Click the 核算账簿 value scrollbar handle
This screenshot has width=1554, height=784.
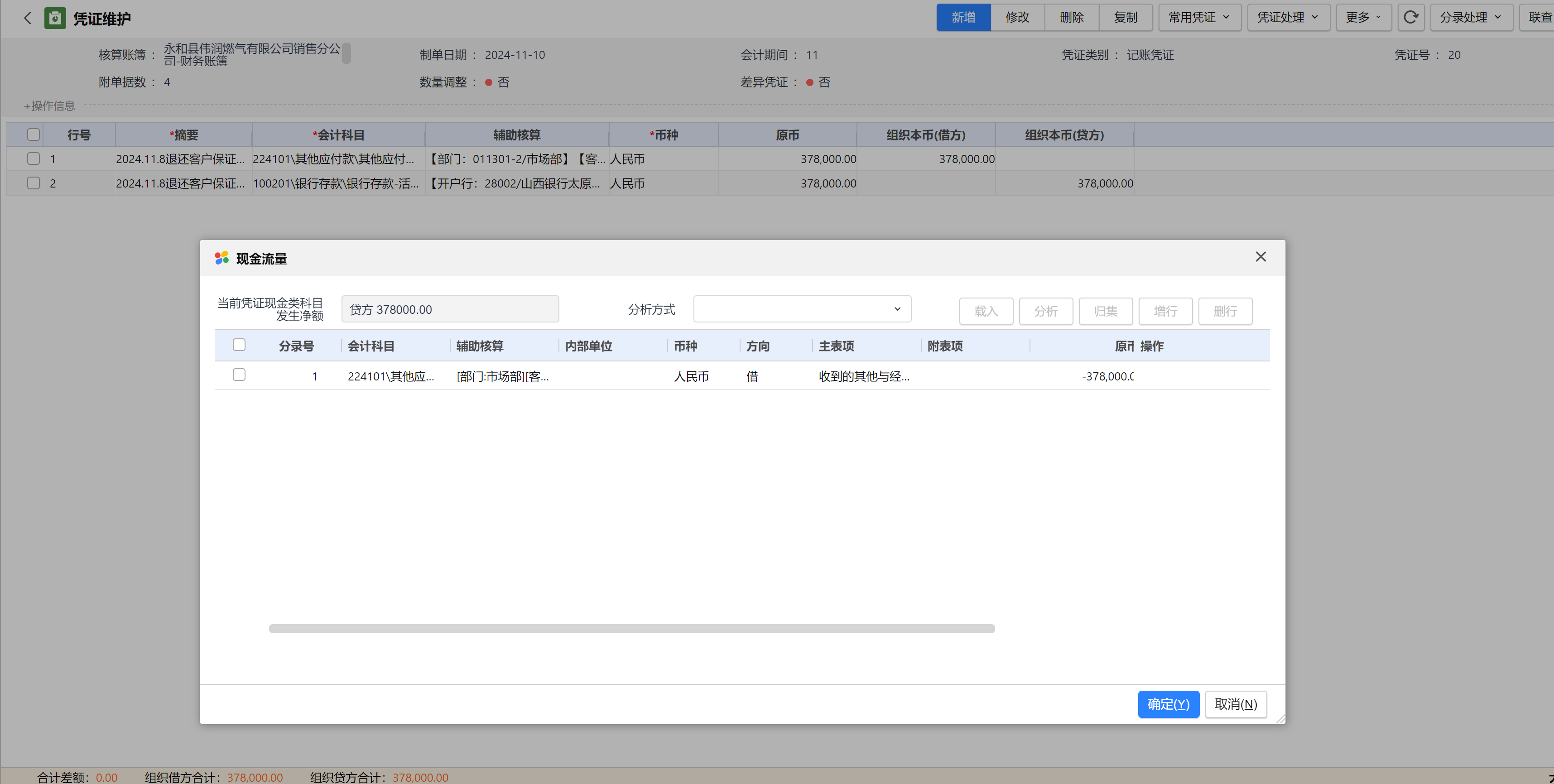click(x=346, y=53)
